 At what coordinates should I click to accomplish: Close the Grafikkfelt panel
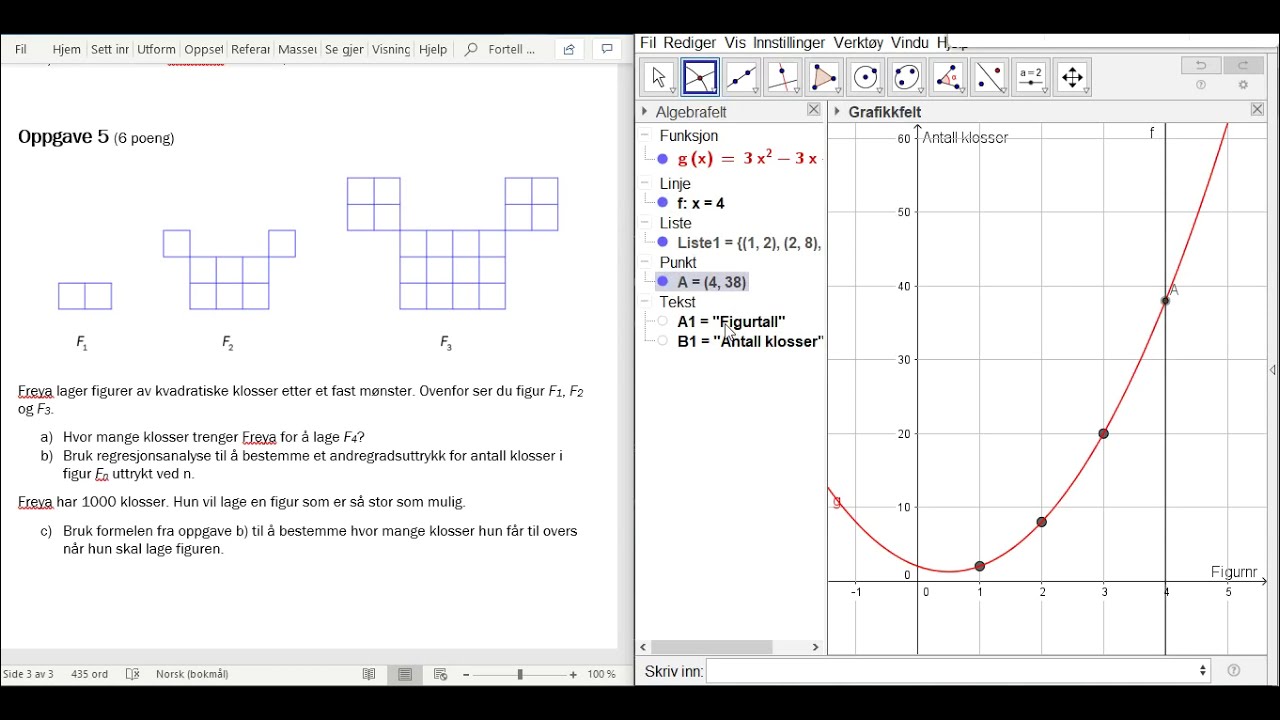point(1258,110)
